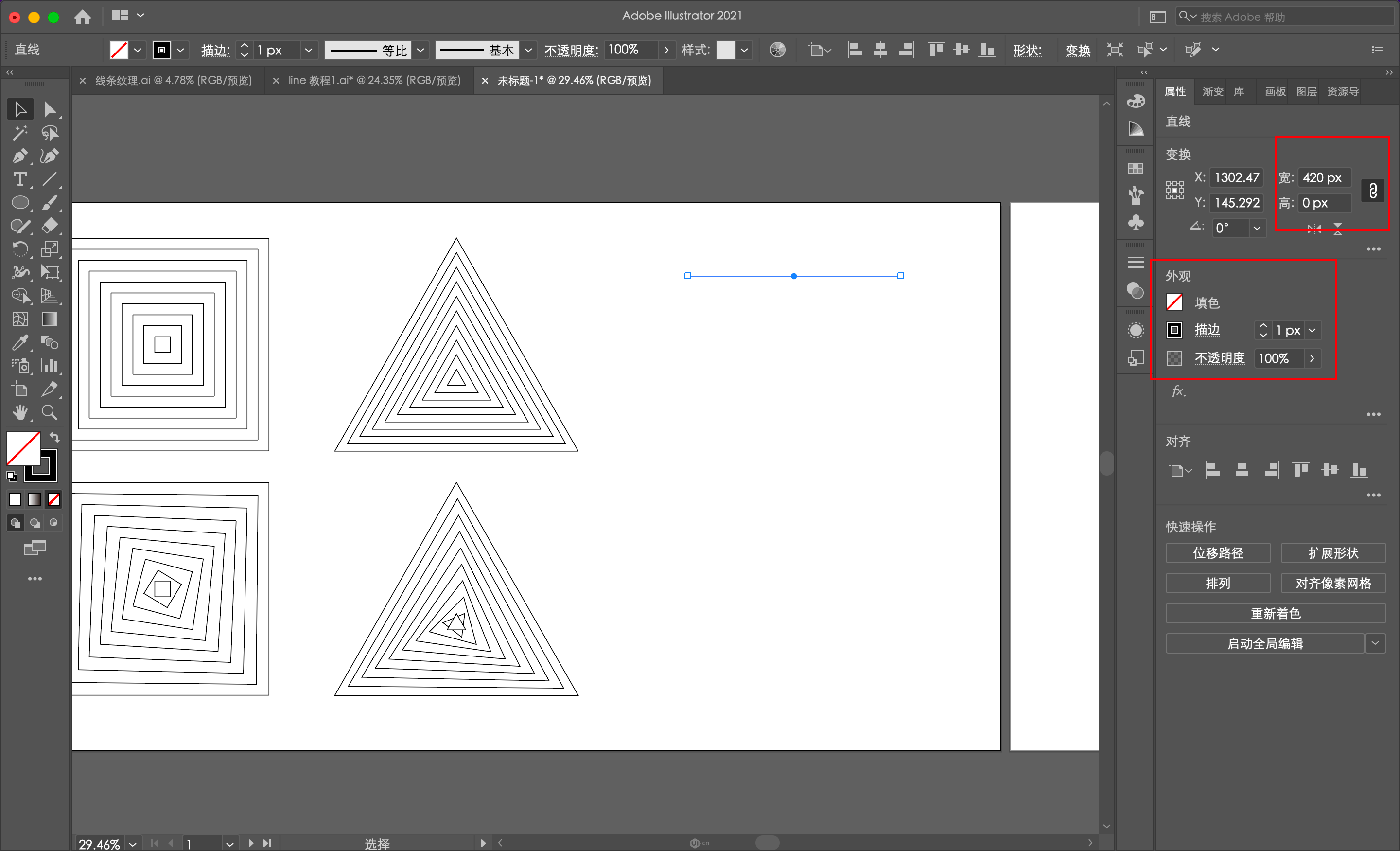Select the Line Segment tool
The width and height of the screenshot is (1400, 851).
[50, 179]
